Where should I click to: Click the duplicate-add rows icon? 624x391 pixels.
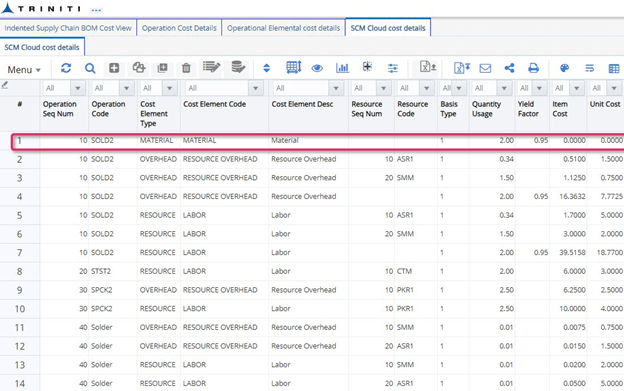(162, 68)
